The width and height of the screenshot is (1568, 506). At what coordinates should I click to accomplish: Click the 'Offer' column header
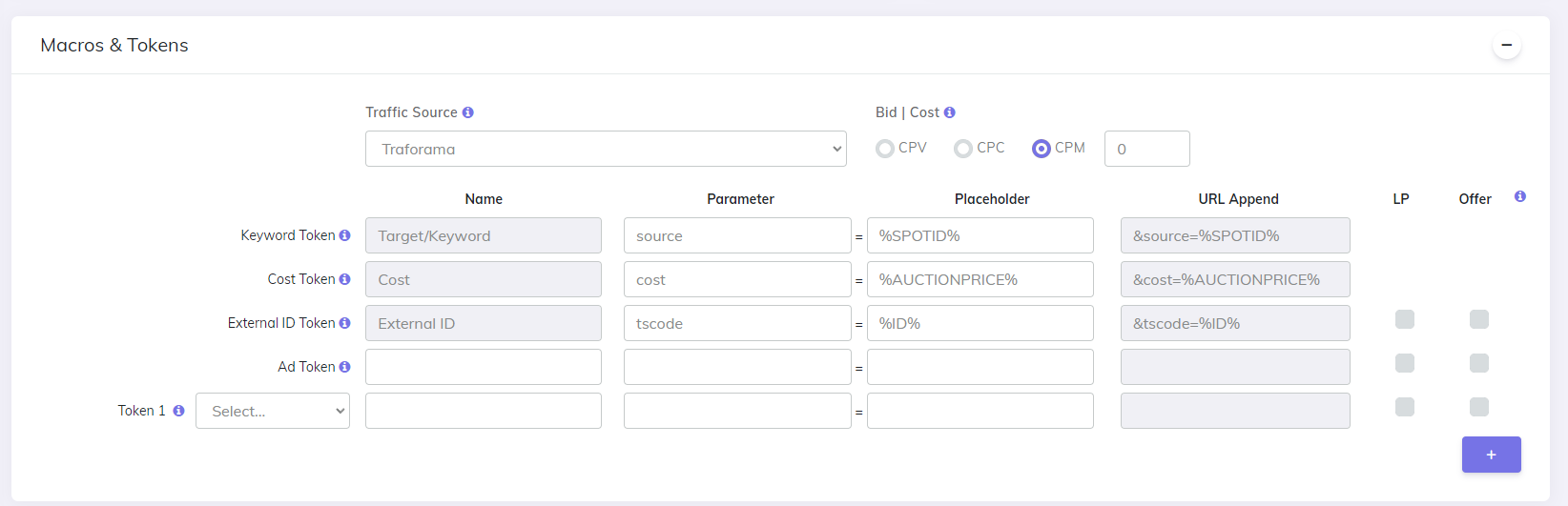click(1475, 199)
